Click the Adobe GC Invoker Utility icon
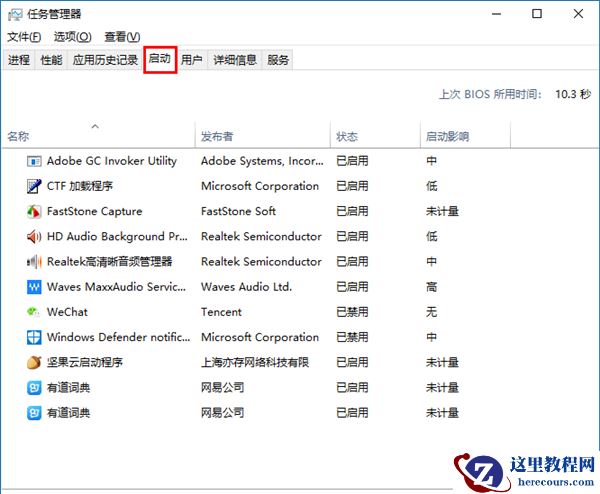 point(34,161)
